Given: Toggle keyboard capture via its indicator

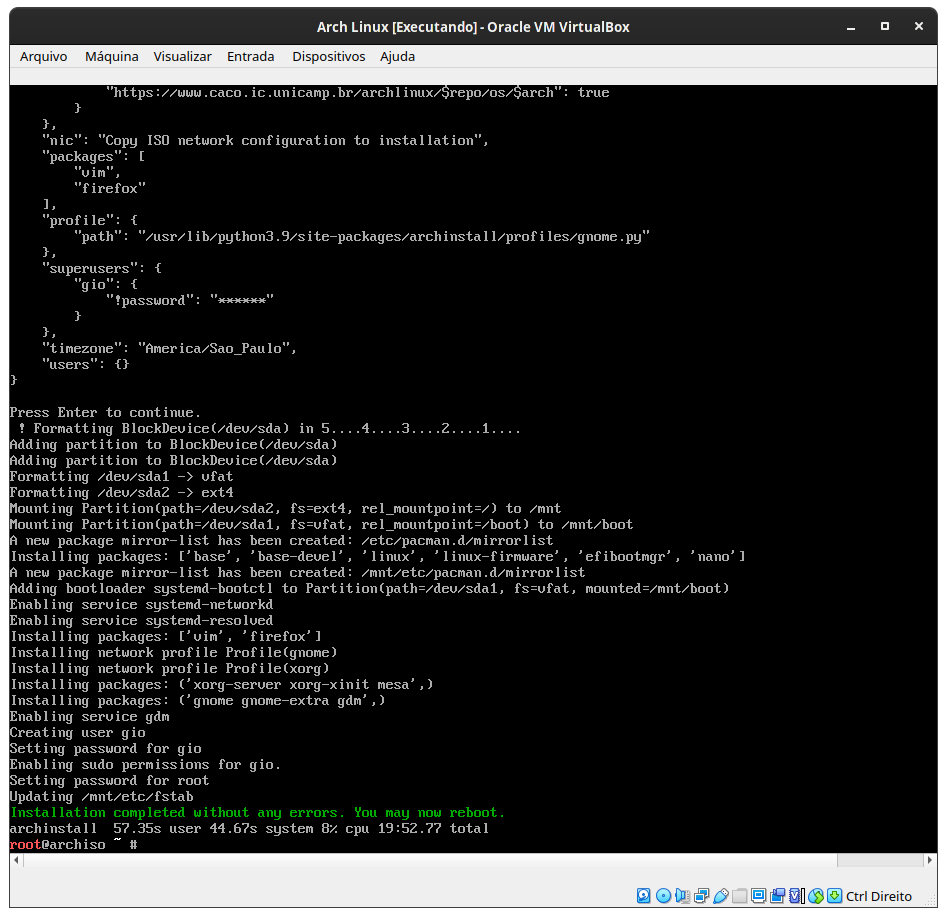Looking at the screenshot, I should 836,896.
